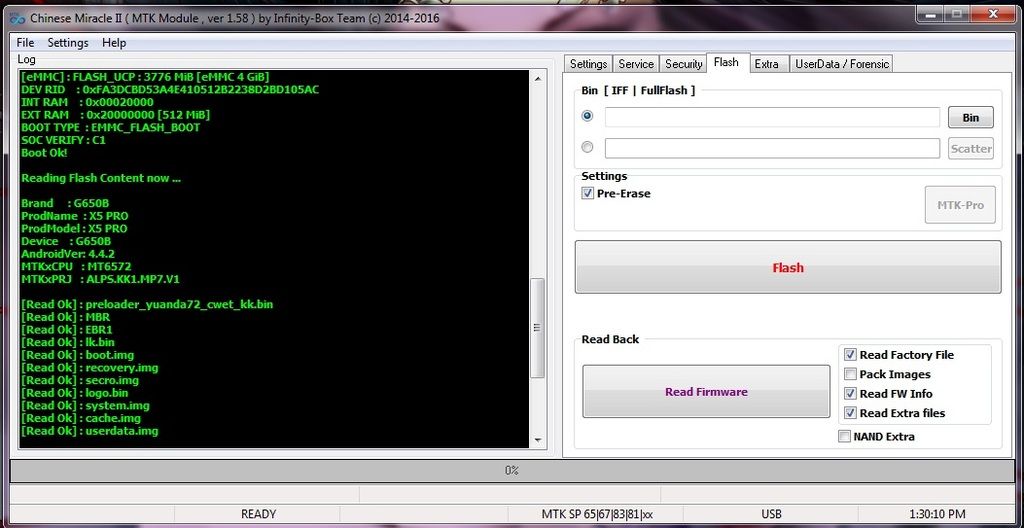
Task: Click the Bin browse button
Action: coord(970,117)
